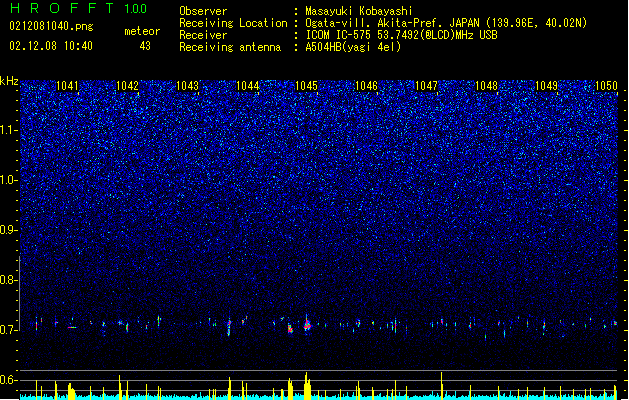Click the 1048 time axis marker

coord(486,86)
